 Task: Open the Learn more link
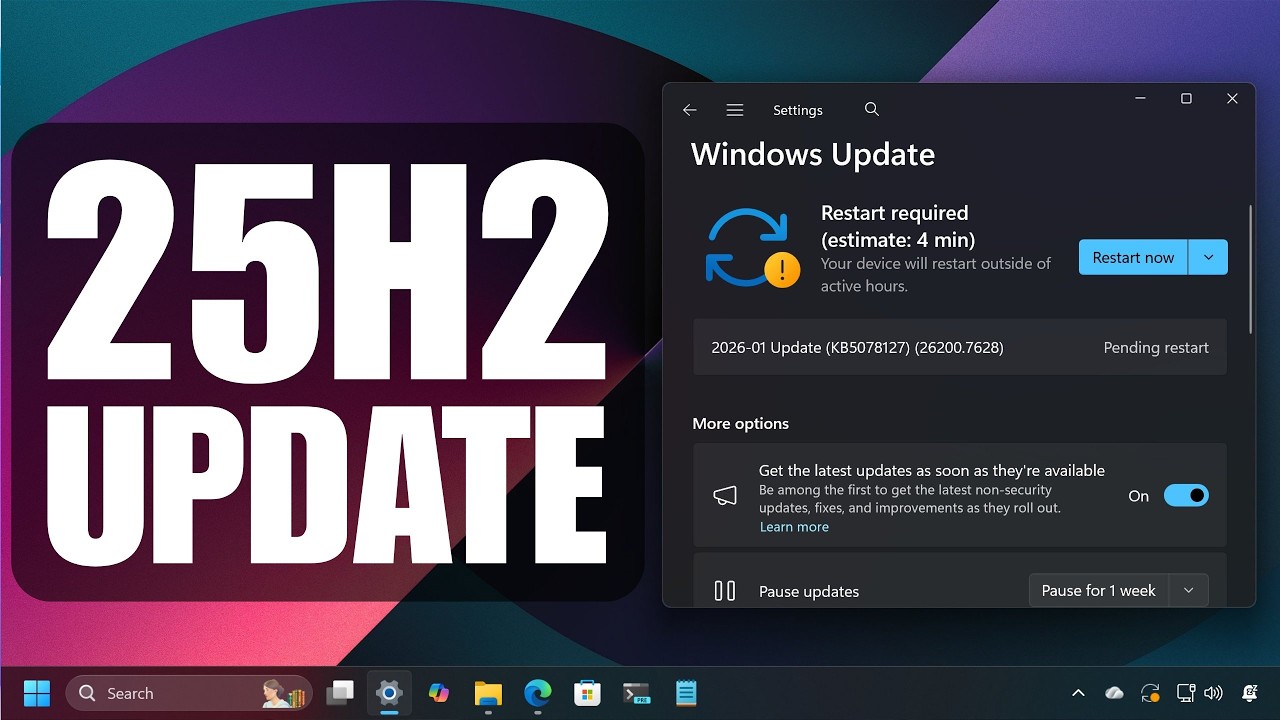pyautogui.click(x=794, y=527)
